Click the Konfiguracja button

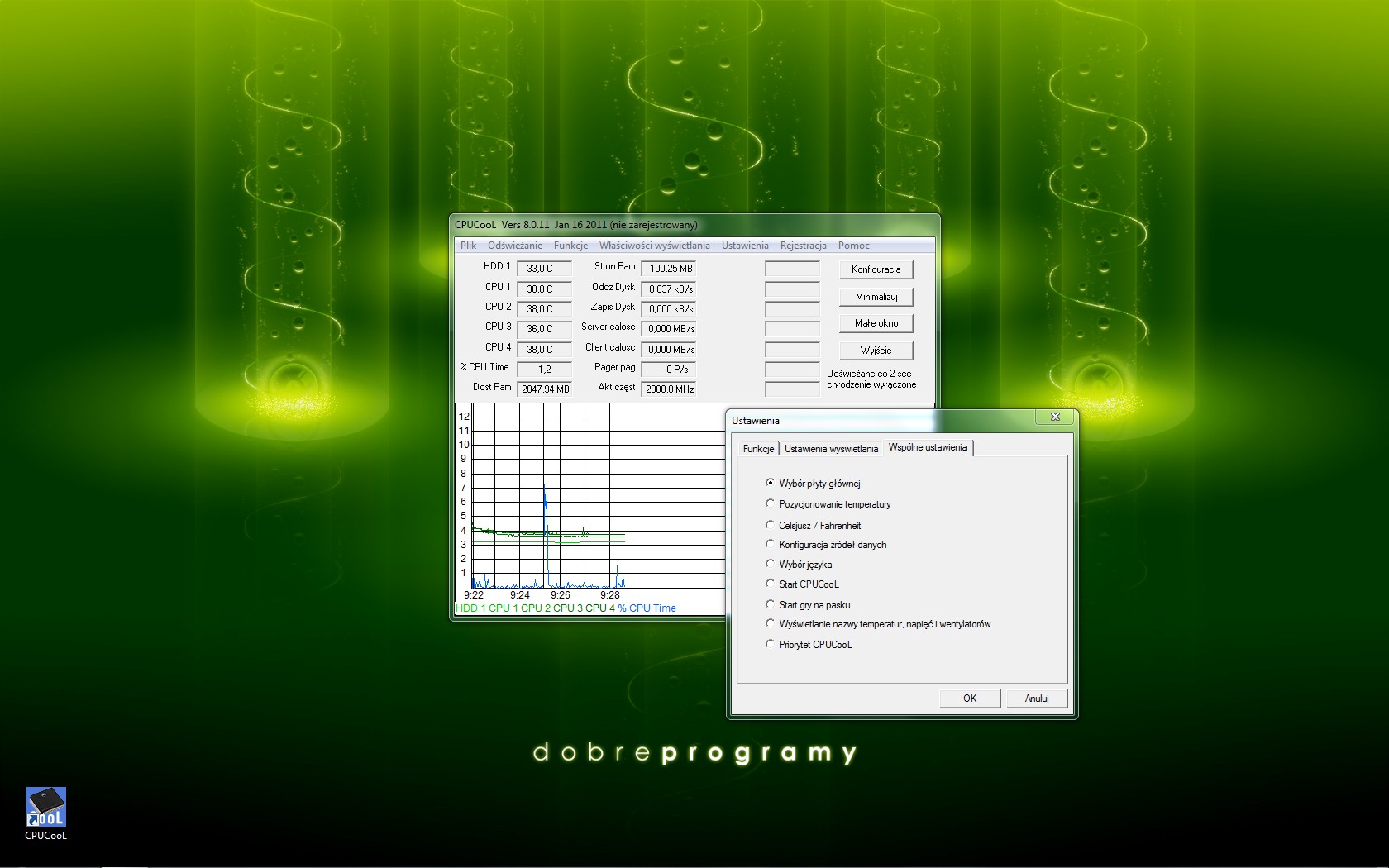[x=876, y=269]
